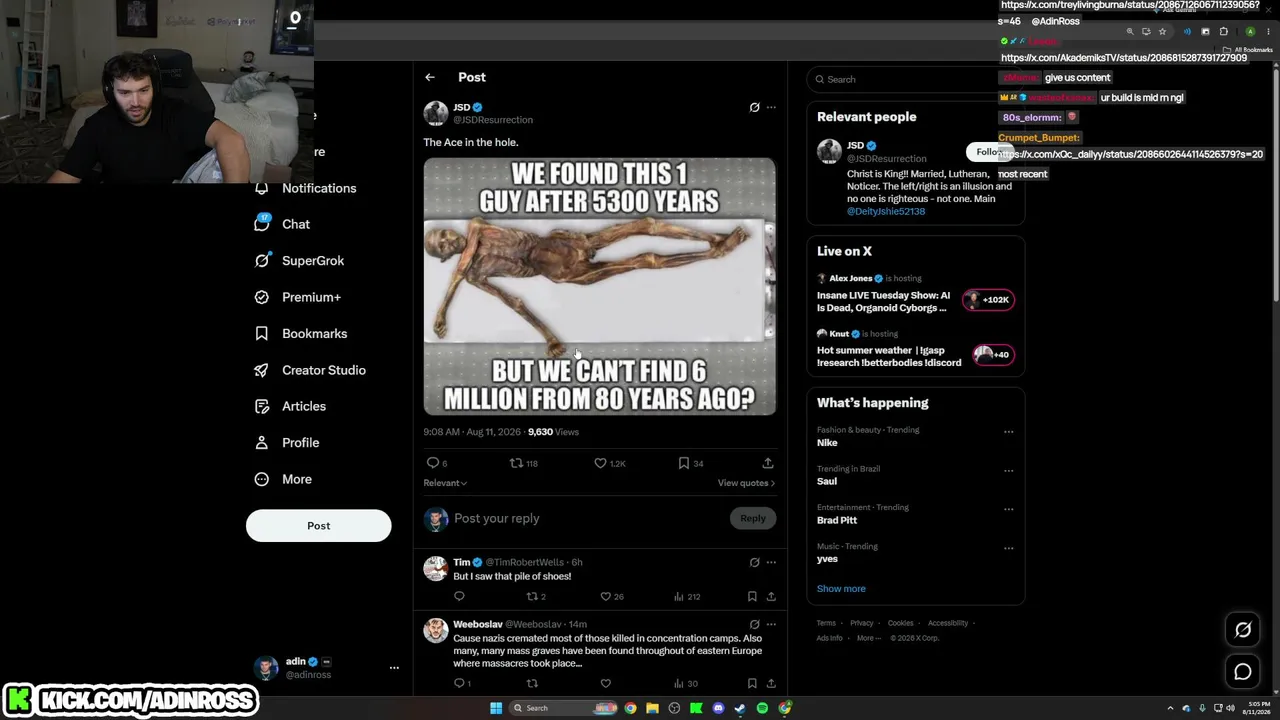The width and height of the screenshot is (1280, 720).
Task: Open the @DeityJshie52138 profile link
Action: click(x=886, y=212)
